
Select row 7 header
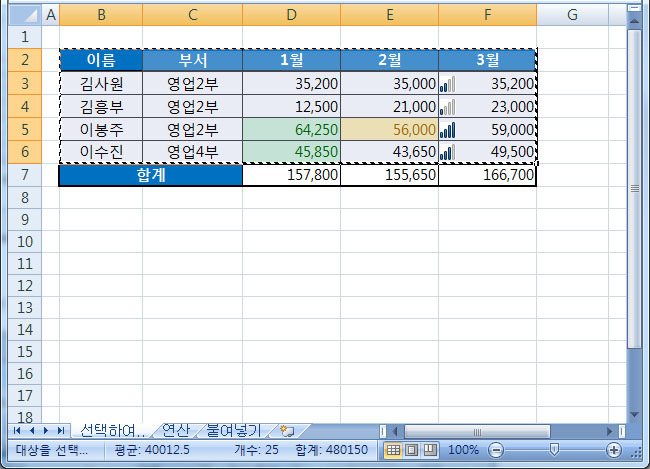click(25, 175)
